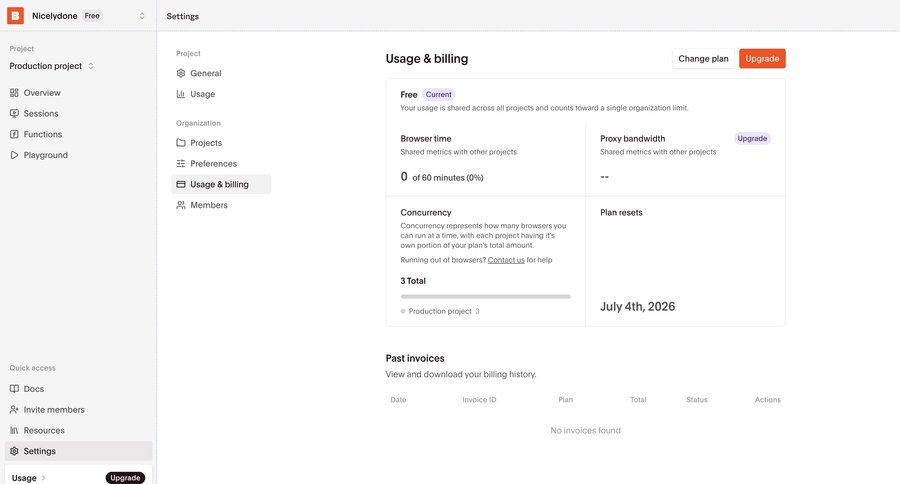
Task: Click the Free badge next to Nicelydone
Action: (92, 16)
